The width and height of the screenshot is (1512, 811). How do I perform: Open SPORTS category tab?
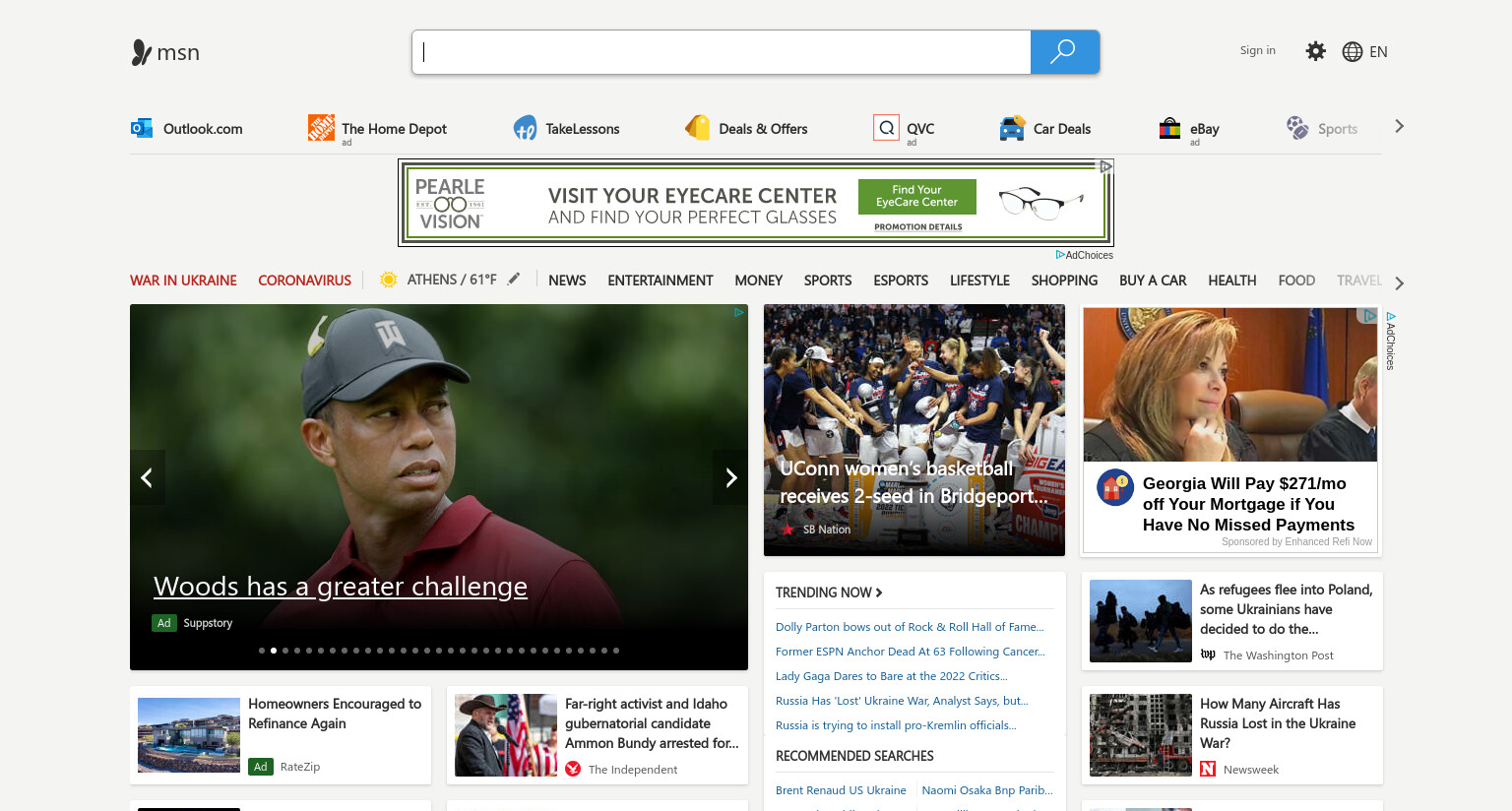pyautogui.click(x=828, y=281)
